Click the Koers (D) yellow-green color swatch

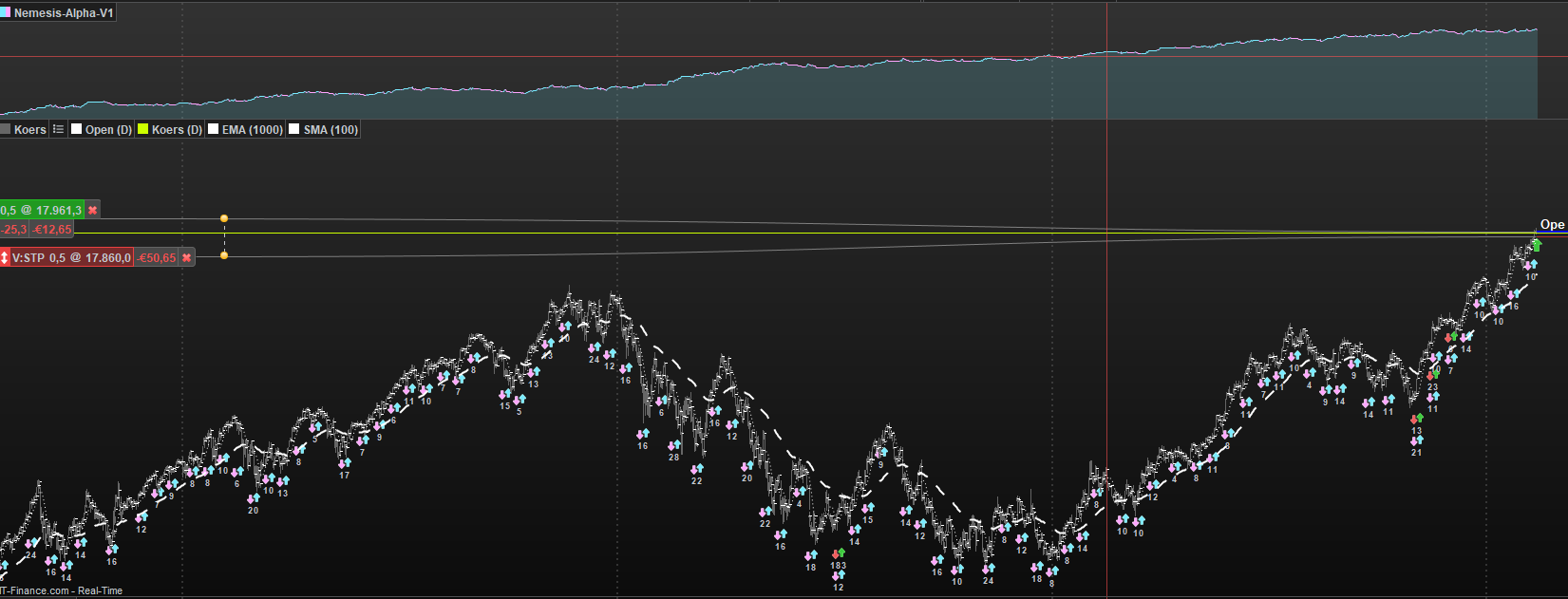pyautogui.click(x=143, y=129)
